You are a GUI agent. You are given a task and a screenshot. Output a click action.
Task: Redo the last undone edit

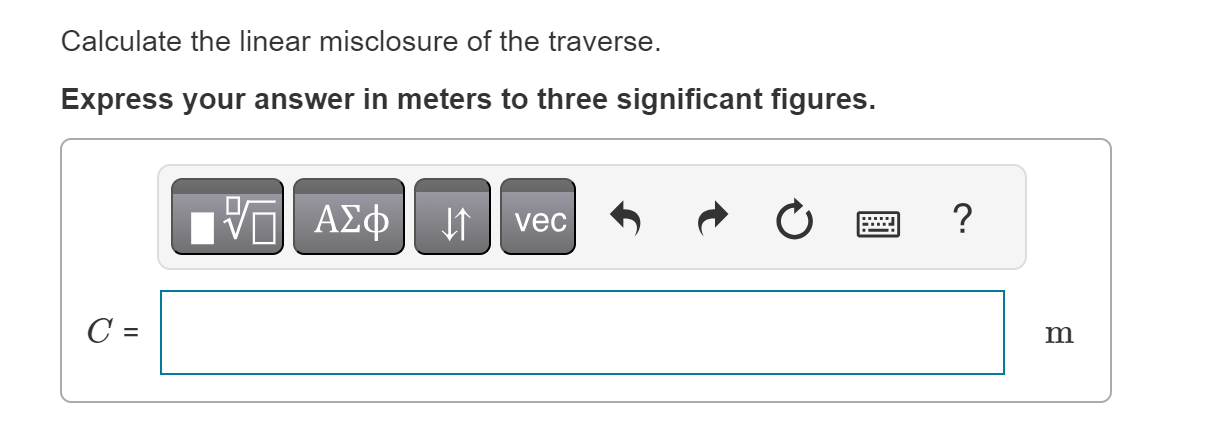(709, 217)
